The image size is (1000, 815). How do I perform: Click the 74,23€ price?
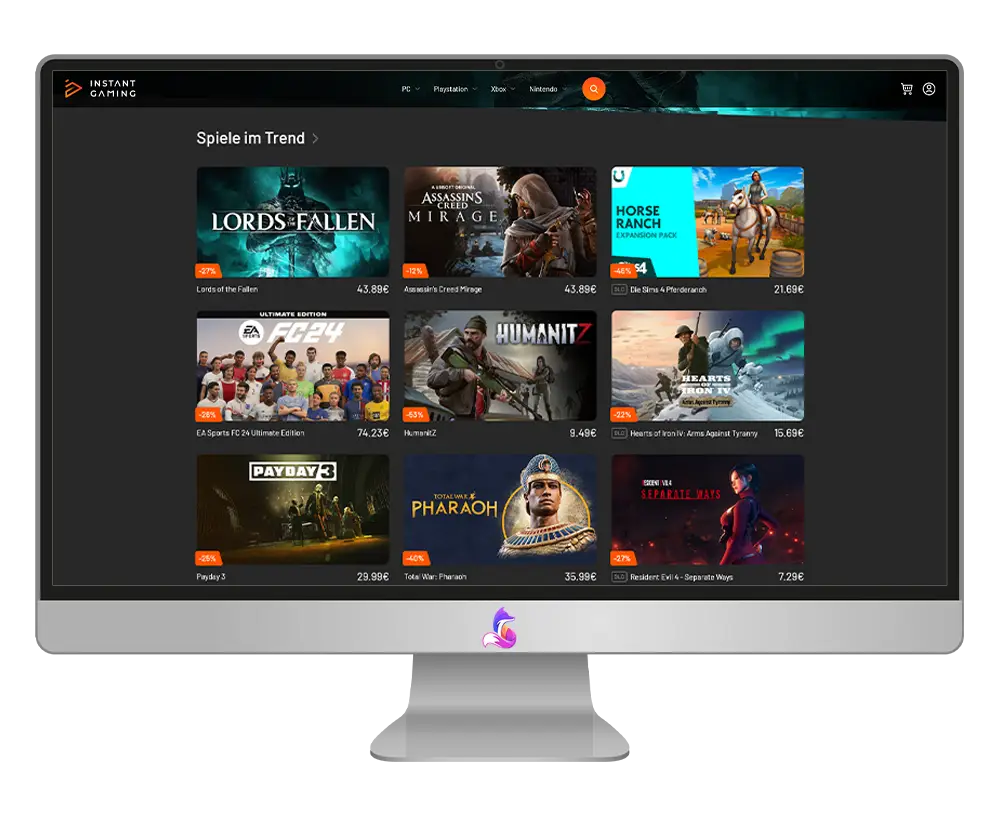(372, 433)
